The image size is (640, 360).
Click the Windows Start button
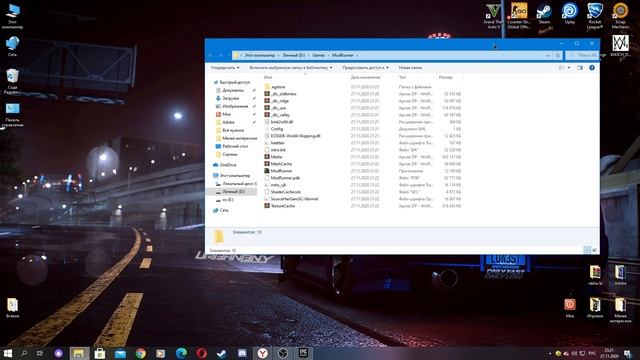coord(7,353)
